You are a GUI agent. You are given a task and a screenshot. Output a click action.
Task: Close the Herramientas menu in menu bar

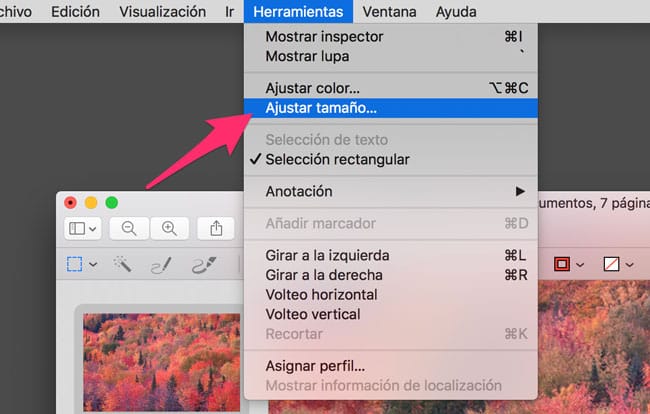pos(298,12)
